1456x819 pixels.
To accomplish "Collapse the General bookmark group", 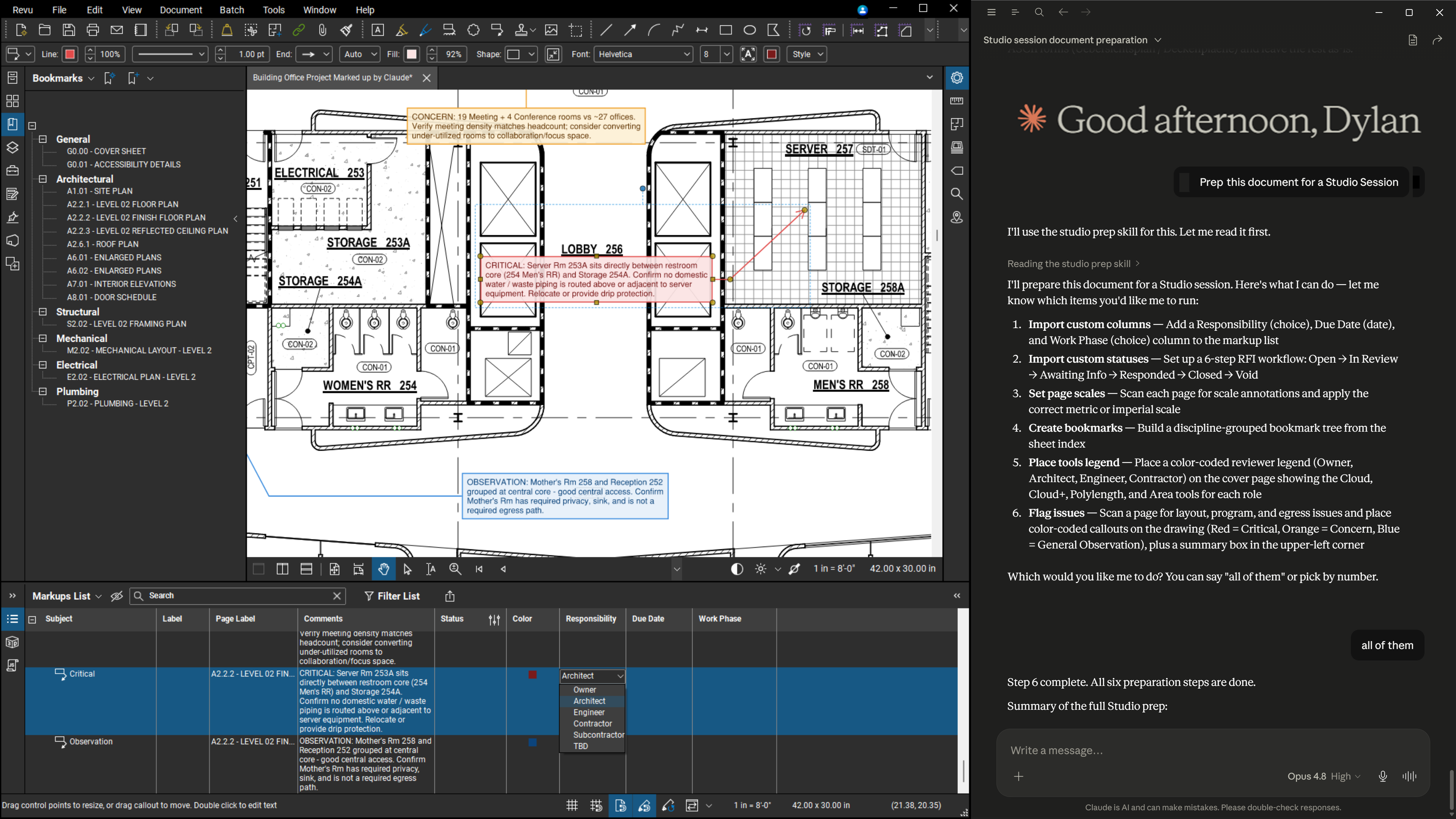I will [x=42, y=139].
